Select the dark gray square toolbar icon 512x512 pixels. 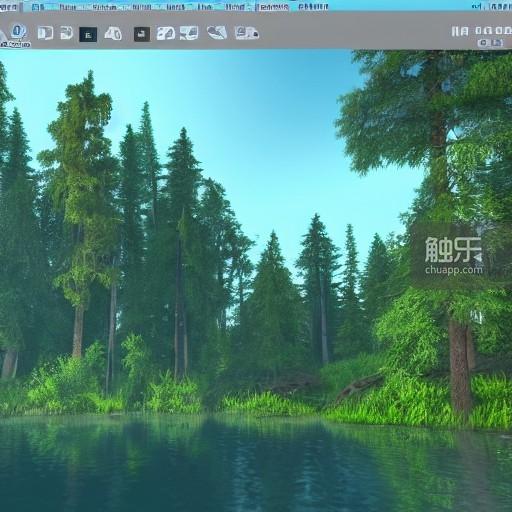tap(142, 34)
